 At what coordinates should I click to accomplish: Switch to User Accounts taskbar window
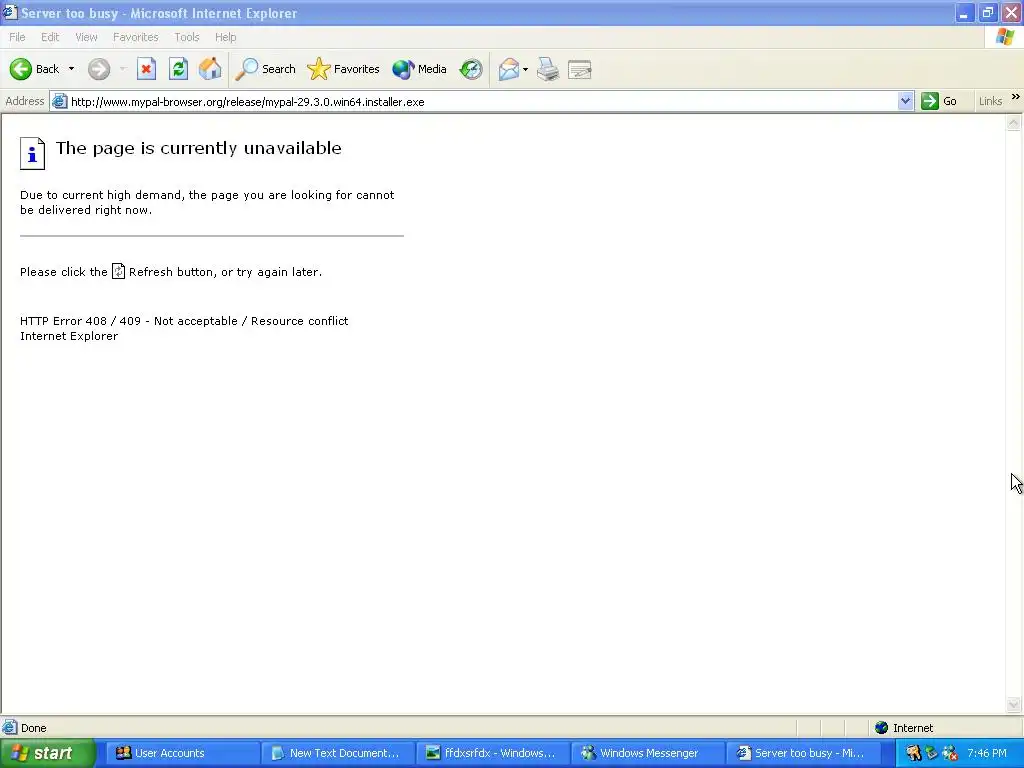183,753
